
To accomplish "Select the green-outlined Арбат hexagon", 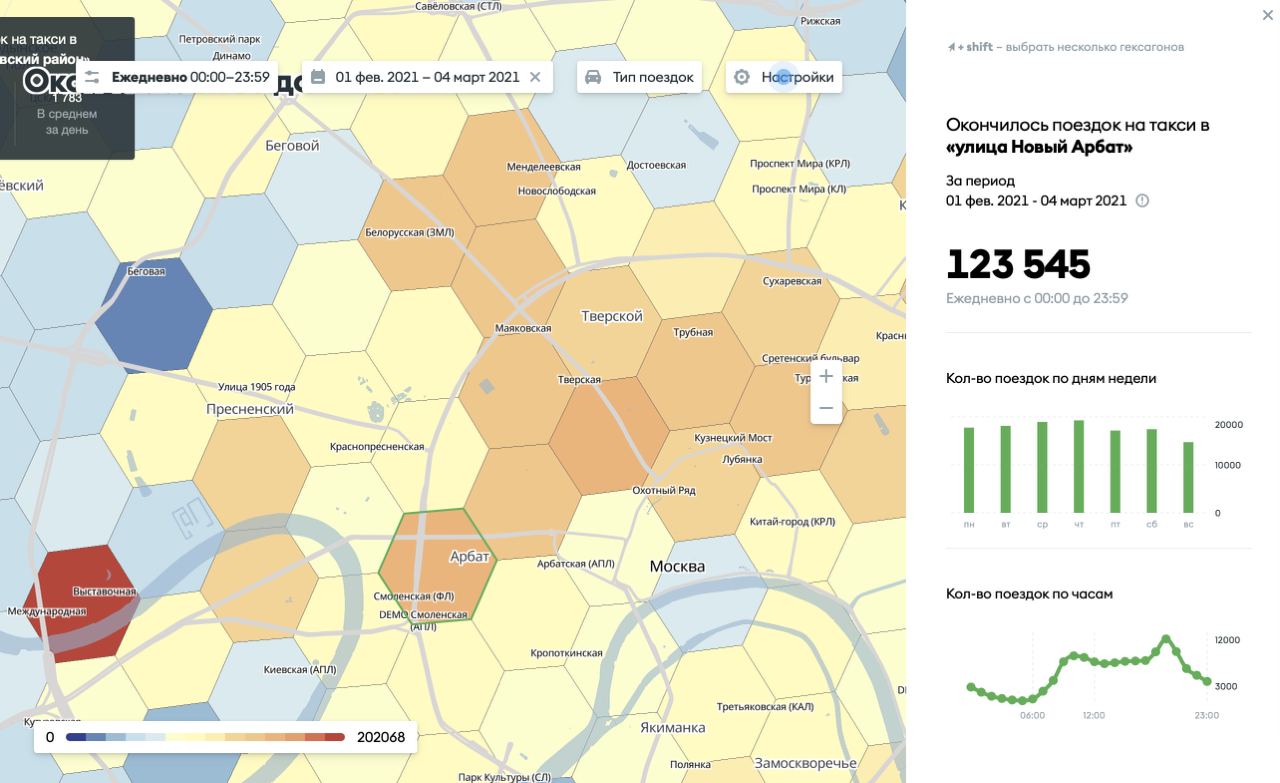I will pyautogui.click(x=437, y=567).
